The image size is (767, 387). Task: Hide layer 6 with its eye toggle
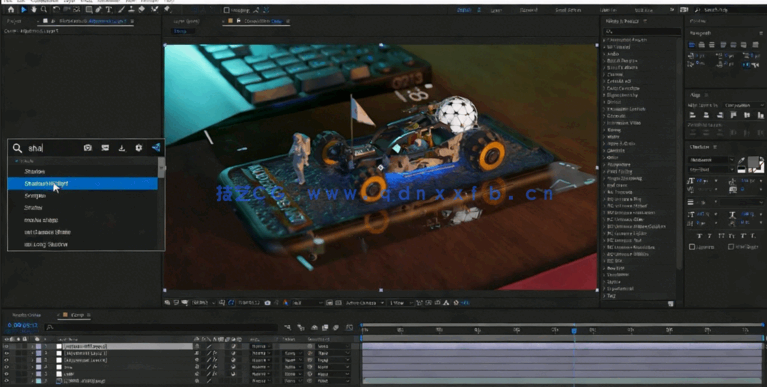(6, 381)
